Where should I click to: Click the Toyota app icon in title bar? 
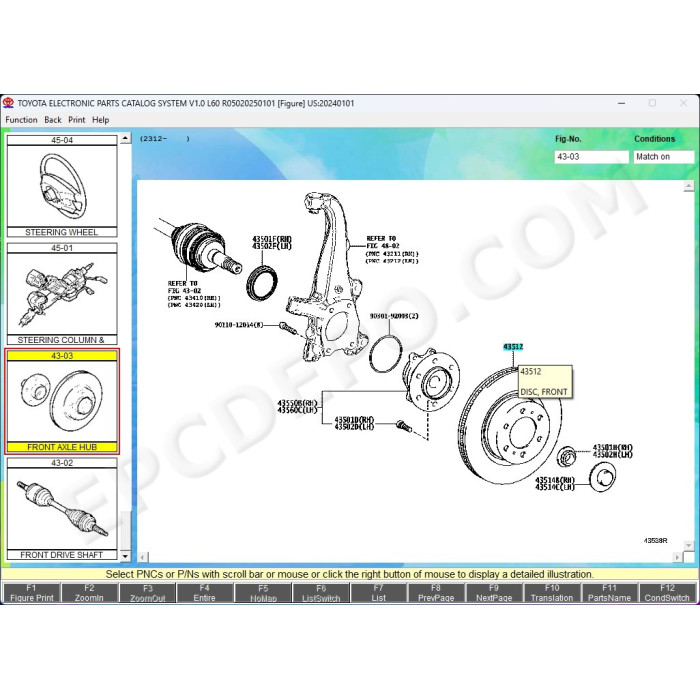point(9,103)
